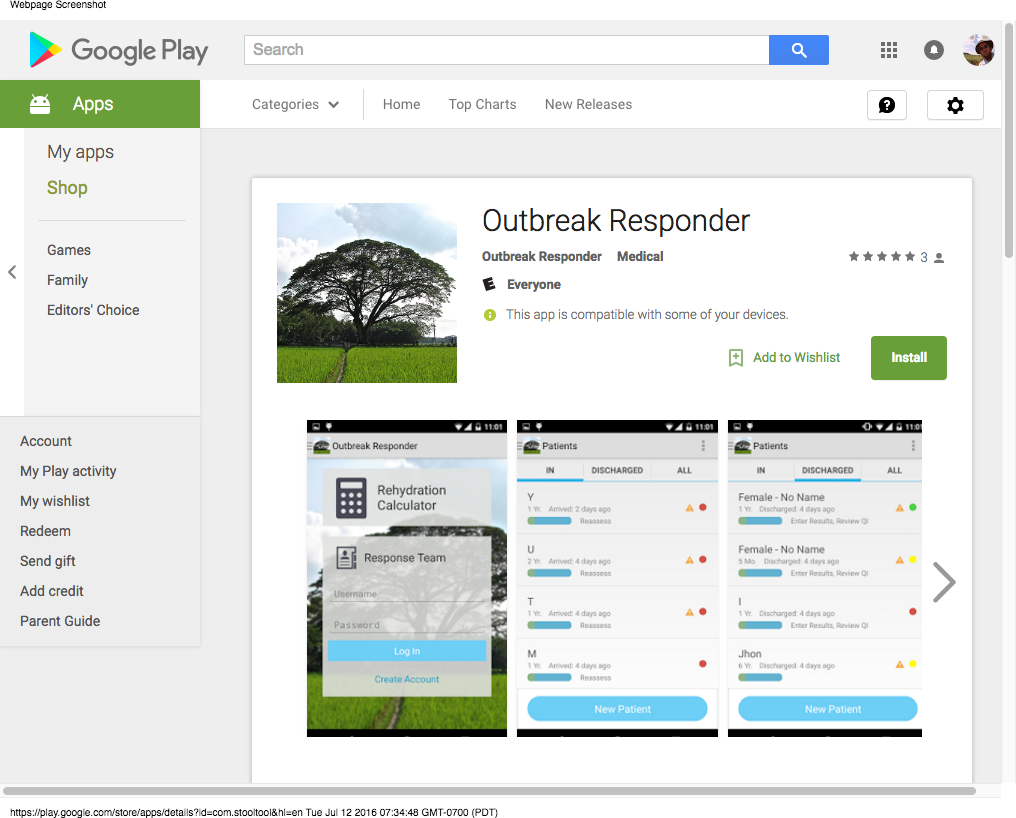Image resolution: width=1016 pixels, height=818 pixels.
Task: Open the Medical category link
Action: point(640,257)
